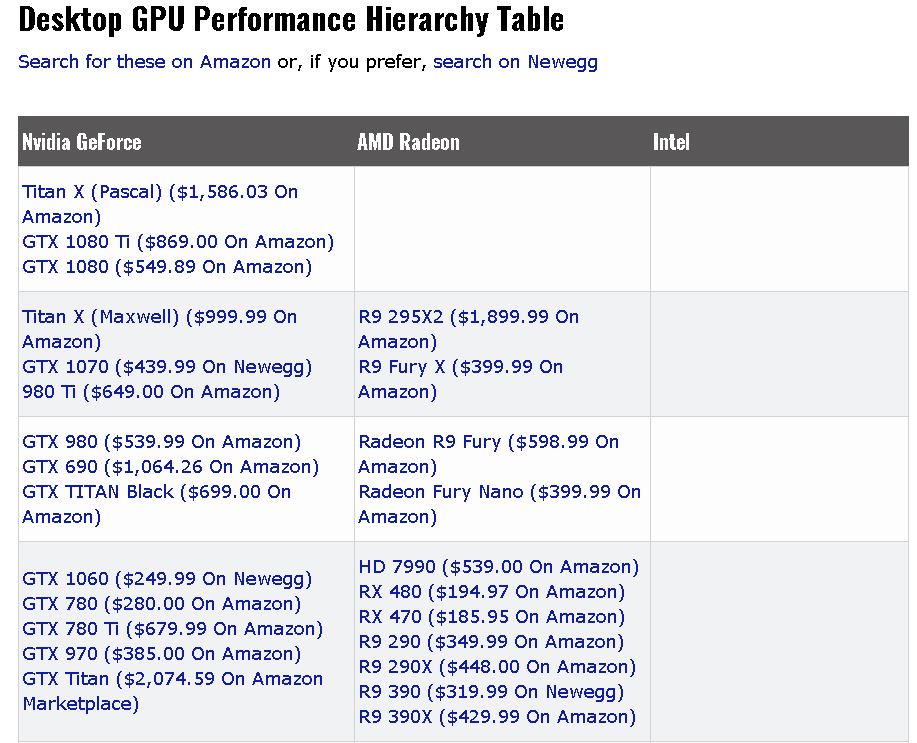The image size is (917, 743).
Task: Open Titan X (Pascal) Amazon listing
Action: 160,192
